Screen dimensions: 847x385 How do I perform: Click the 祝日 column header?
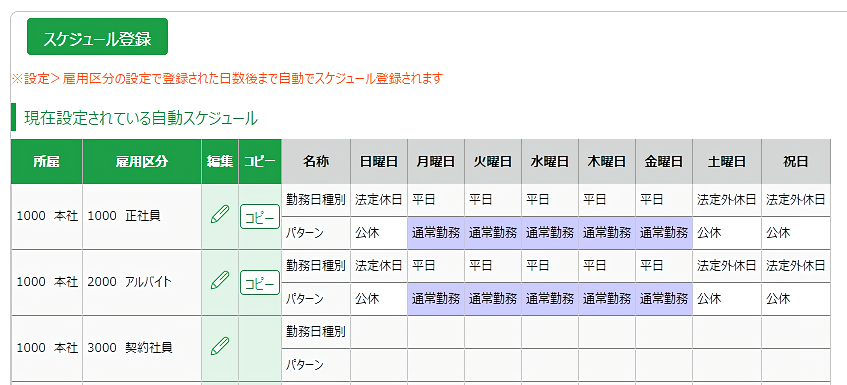pos(796,161)
